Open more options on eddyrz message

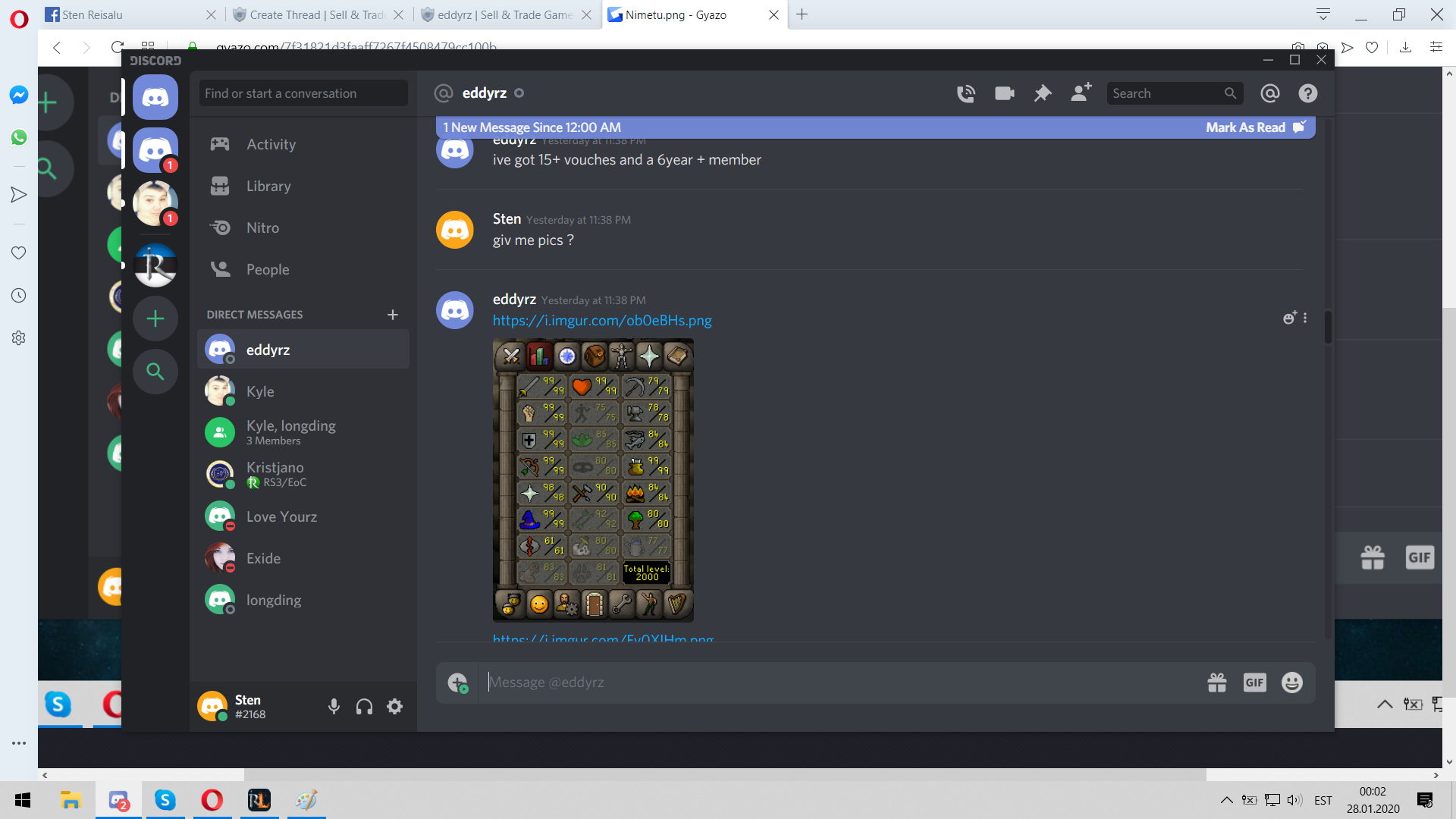click(x=1305, y=318)
